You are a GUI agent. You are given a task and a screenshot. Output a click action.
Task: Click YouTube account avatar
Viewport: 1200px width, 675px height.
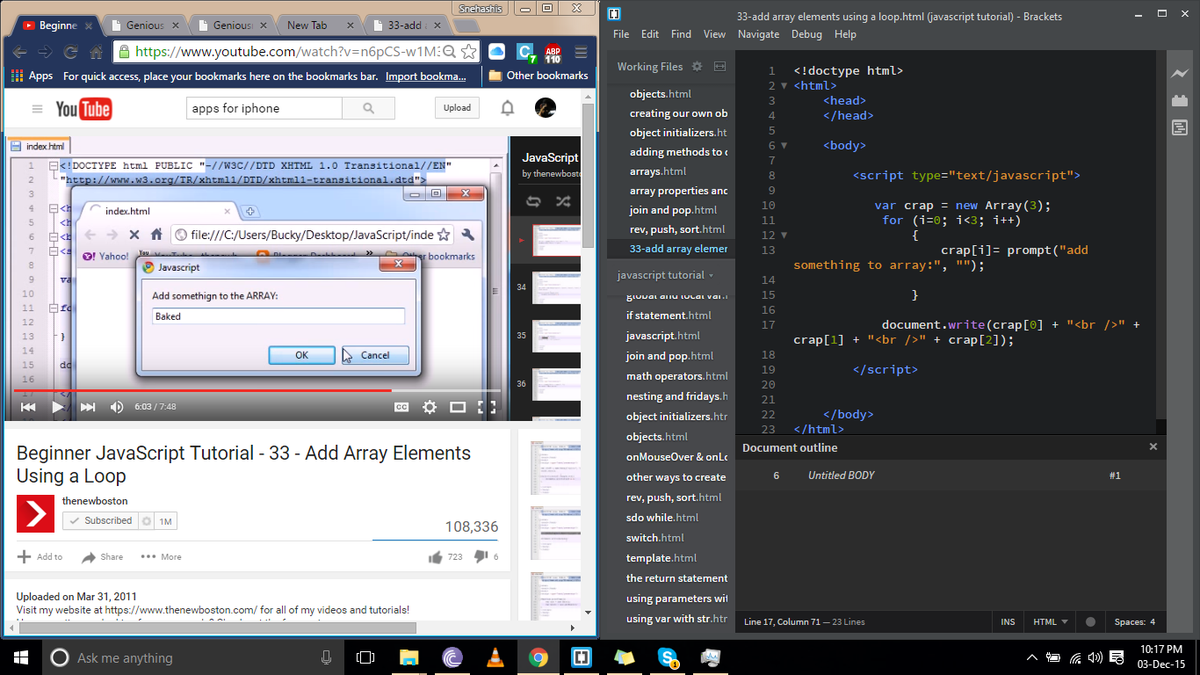pos(545,108)
